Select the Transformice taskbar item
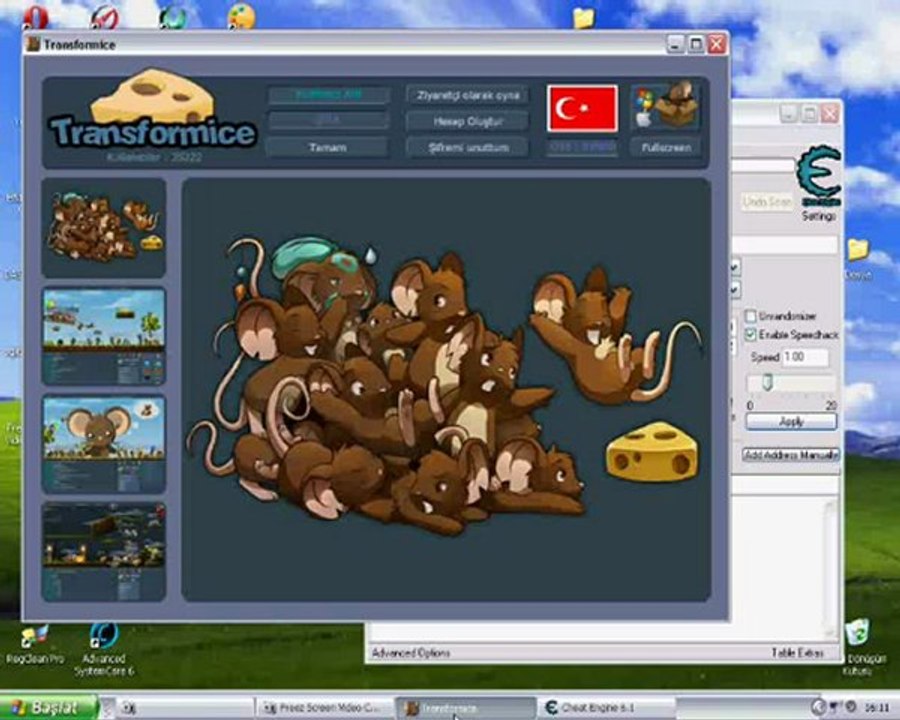 coord(465,708)
